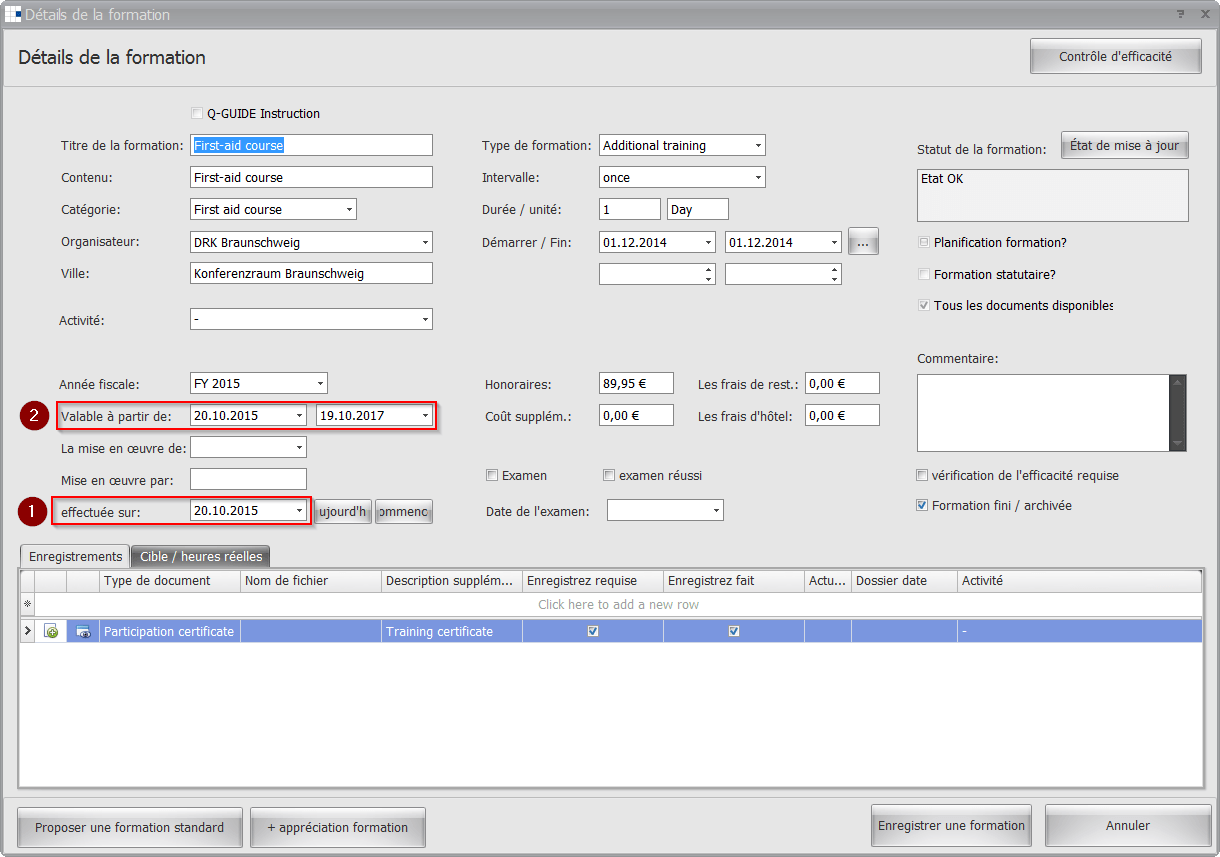Click the row expand arrow beside Participation certificate
The height and width of the screenshot is (857, 1220).
[28, 631]
